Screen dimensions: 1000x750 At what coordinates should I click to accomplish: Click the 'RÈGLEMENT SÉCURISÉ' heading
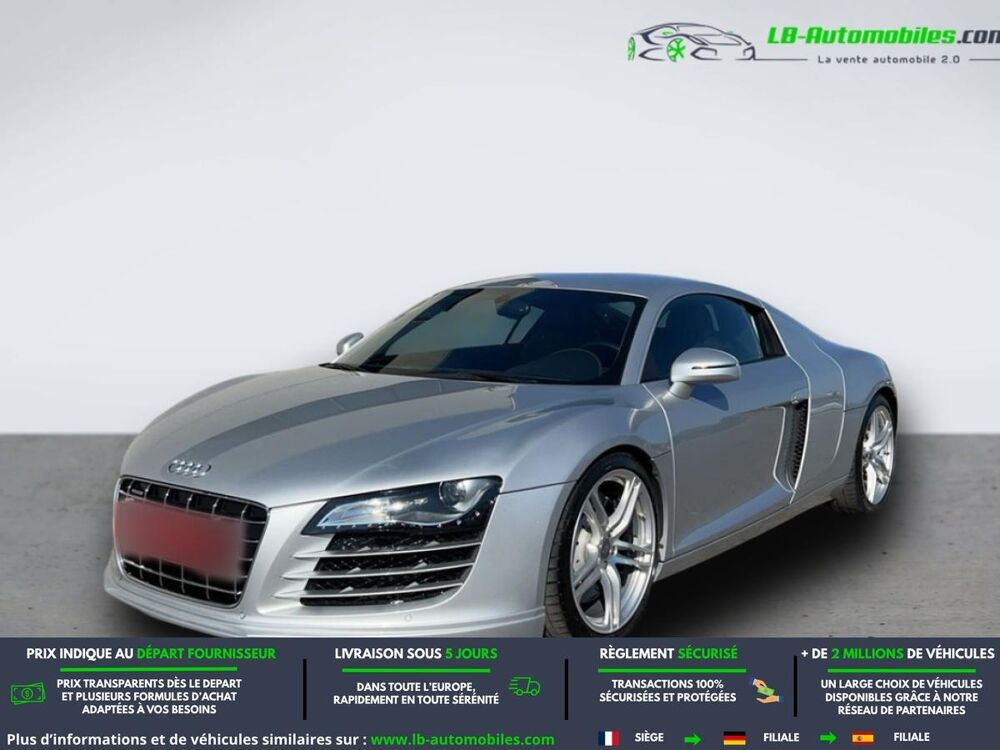pos(668,654)
